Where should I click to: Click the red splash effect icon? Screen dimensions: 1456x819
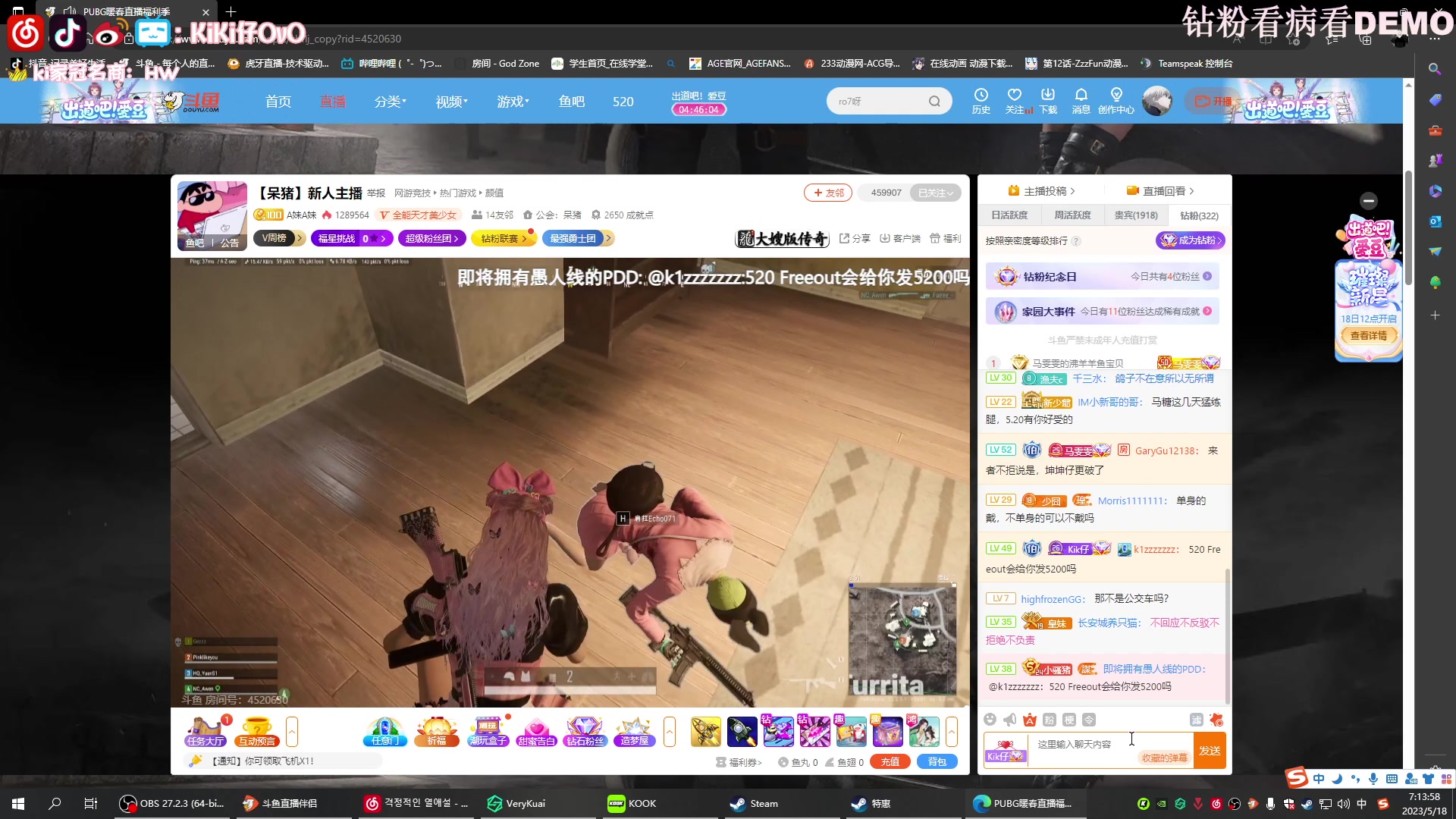pyautogui.click(x=1216, y=720)
